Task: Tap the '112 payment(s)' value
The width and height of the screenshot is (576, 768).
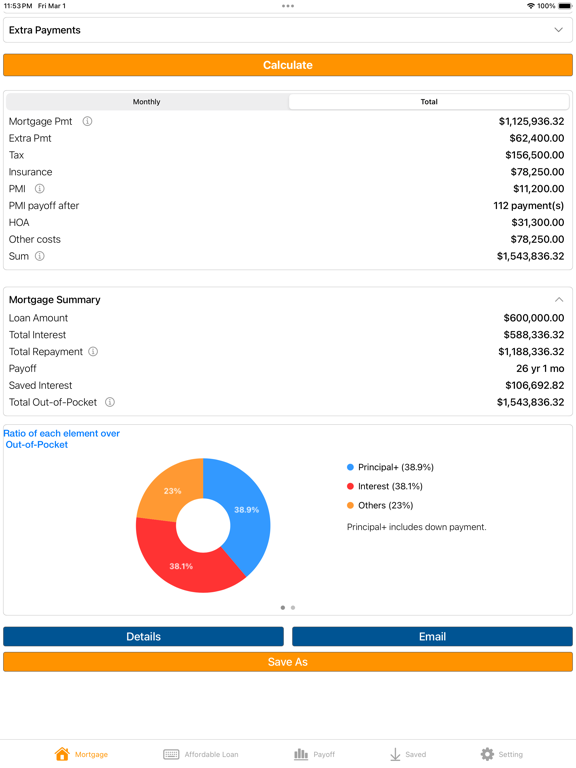Action: pos(528,206)
